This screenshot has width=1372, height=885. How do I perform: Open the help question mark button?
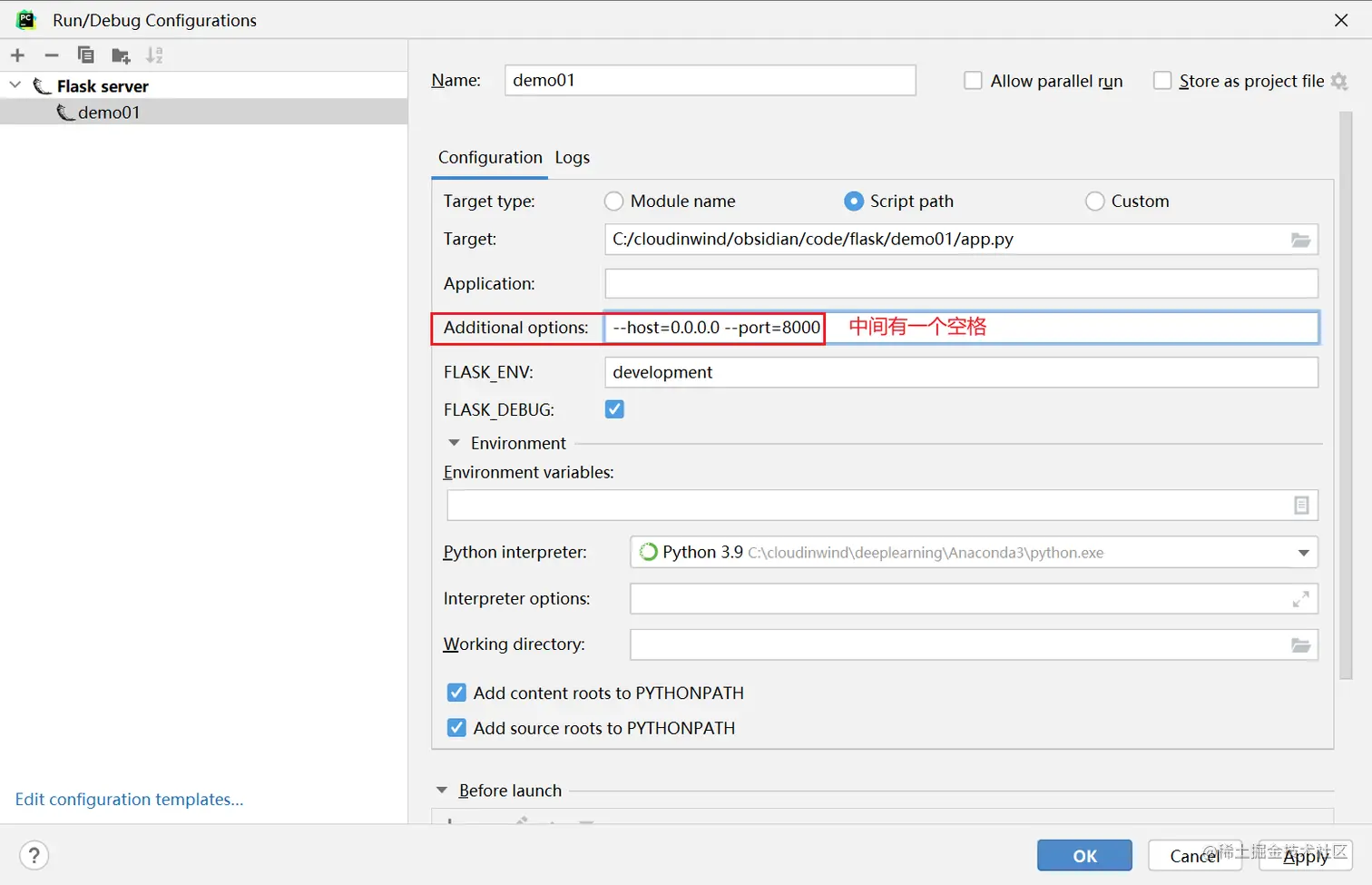click(34, 856)
